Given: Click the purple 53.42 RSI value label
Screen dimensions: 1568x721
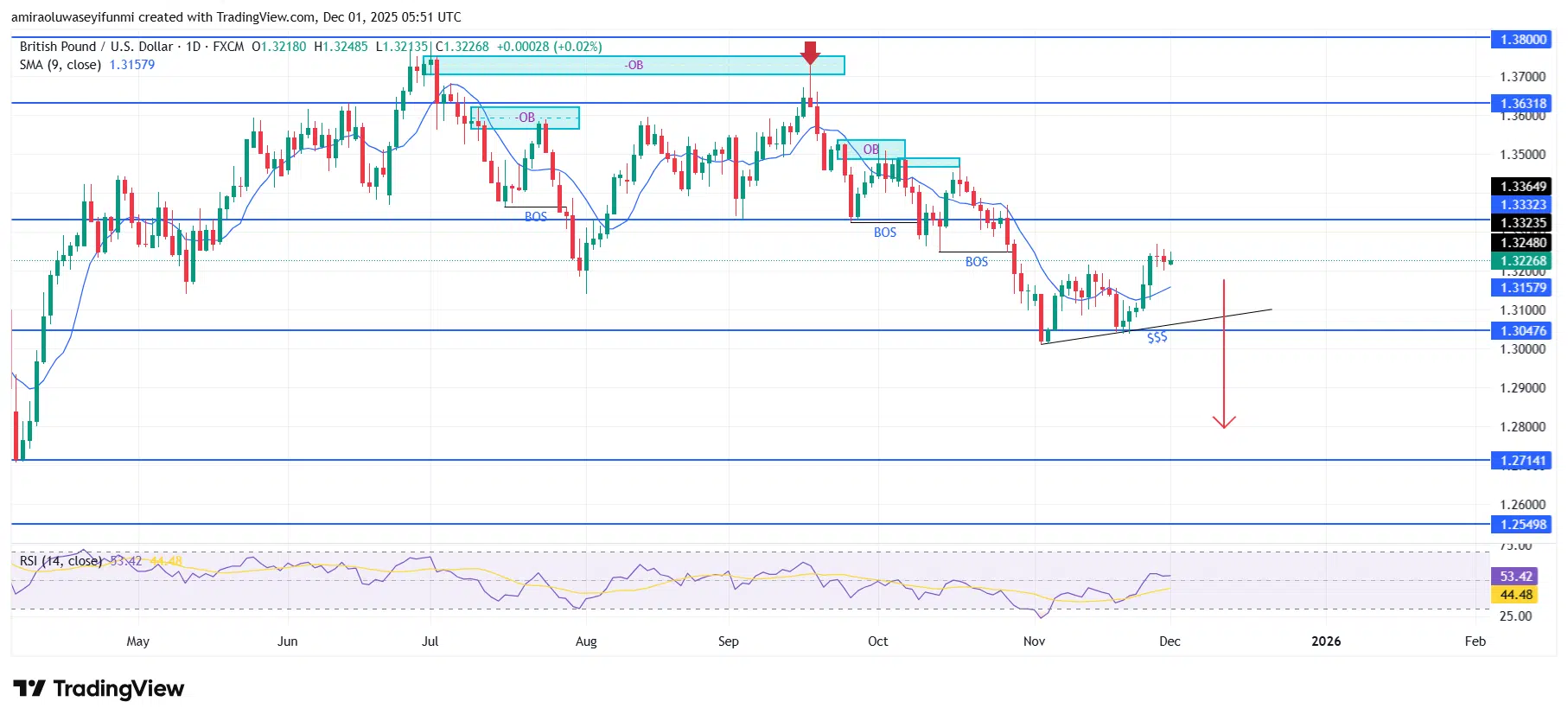Looking at the screenshot, I should (x=1515, y=576).
